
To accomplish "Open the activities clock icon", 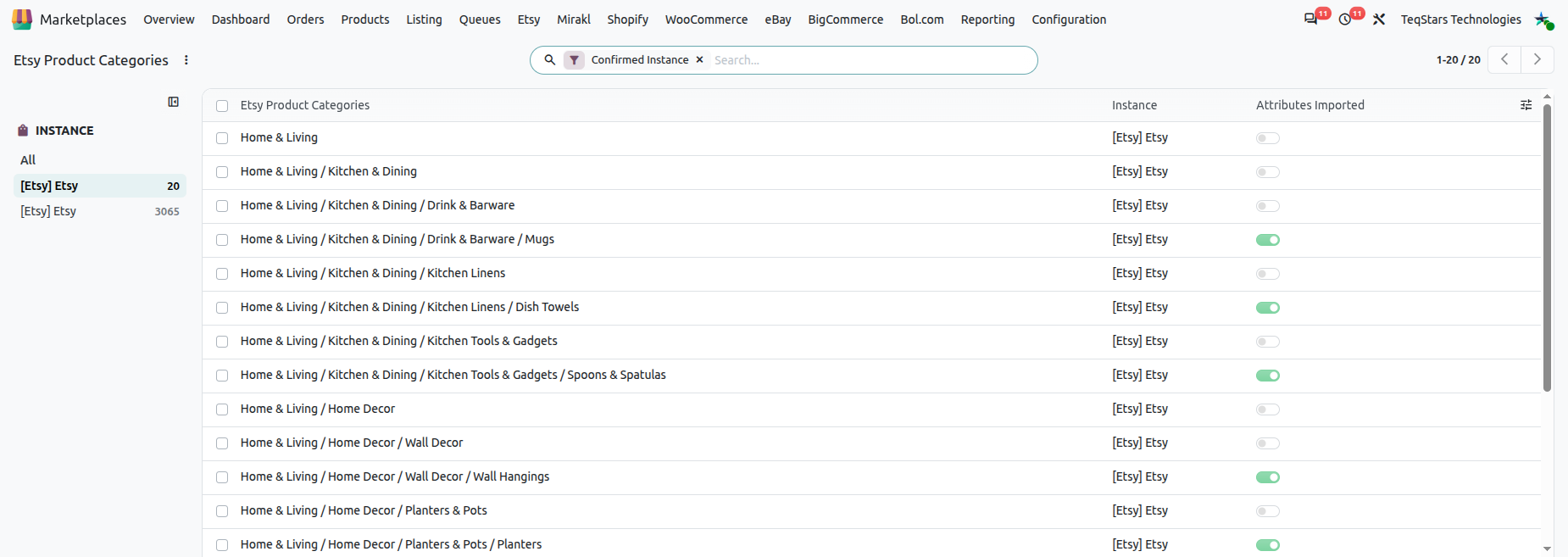I will 1345,19.
